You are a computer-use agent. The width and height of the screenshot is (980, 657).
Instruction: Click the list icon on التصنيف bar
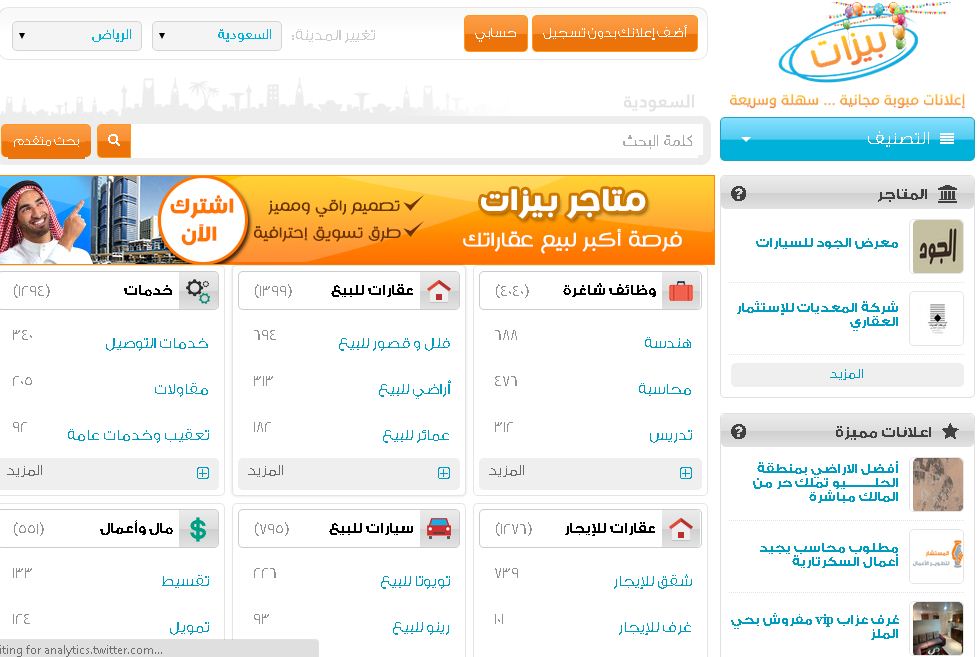(947, 139)
